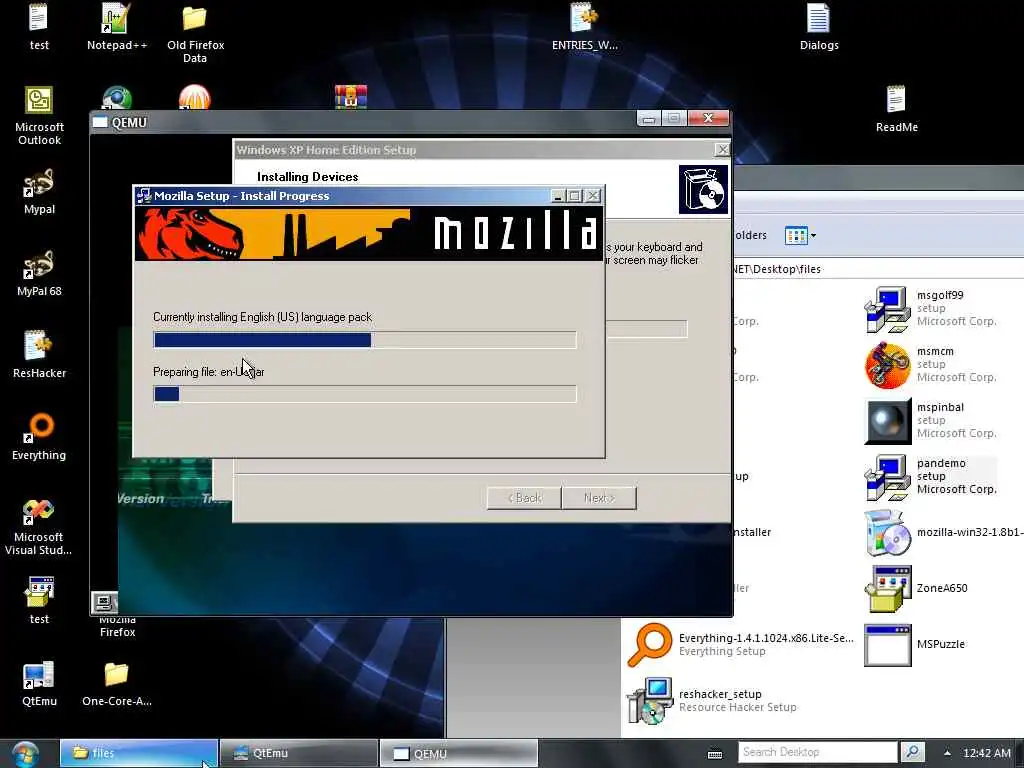Screen dimensions: 1024x768
Task: Launch Microsoft Visual Studio shortcut
Action: [x=39, y=526]
